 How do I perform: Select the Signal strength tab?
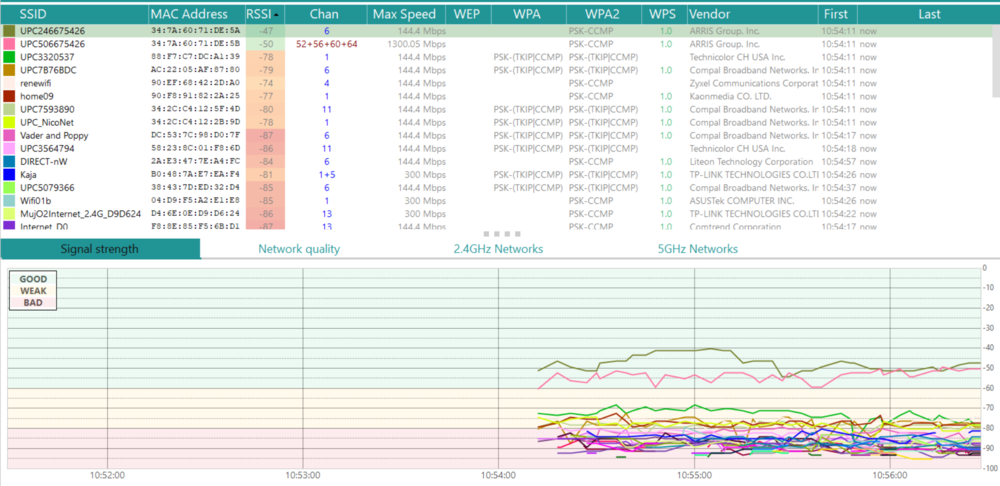pyautogui.click(x=99, y=249)
